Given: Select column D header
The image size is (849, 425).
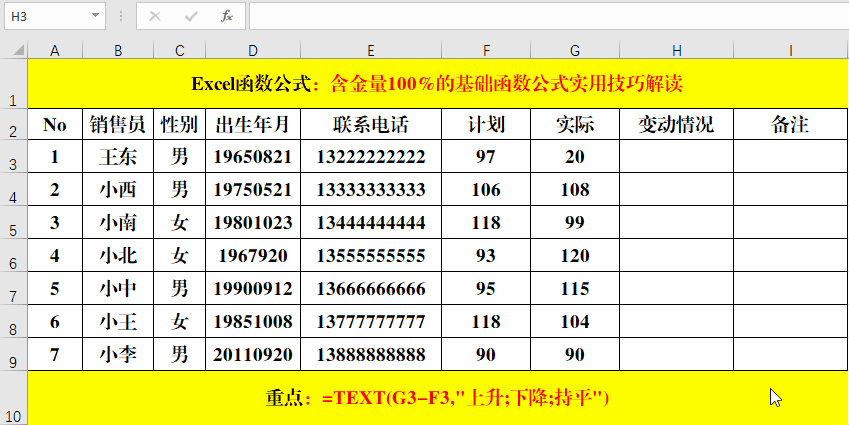Looking at the screenshot, I should (x=253, y=50).
